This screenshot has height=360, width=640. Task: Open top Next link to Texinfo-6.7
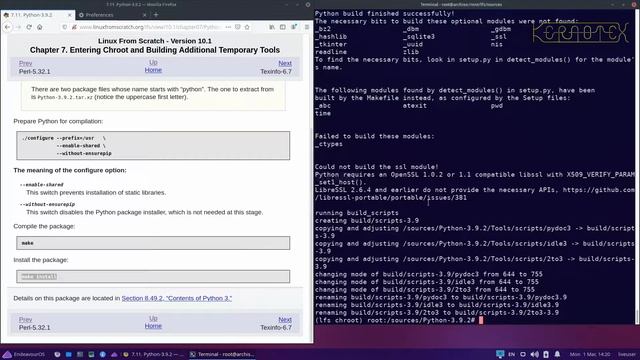[x=285, y=63]
